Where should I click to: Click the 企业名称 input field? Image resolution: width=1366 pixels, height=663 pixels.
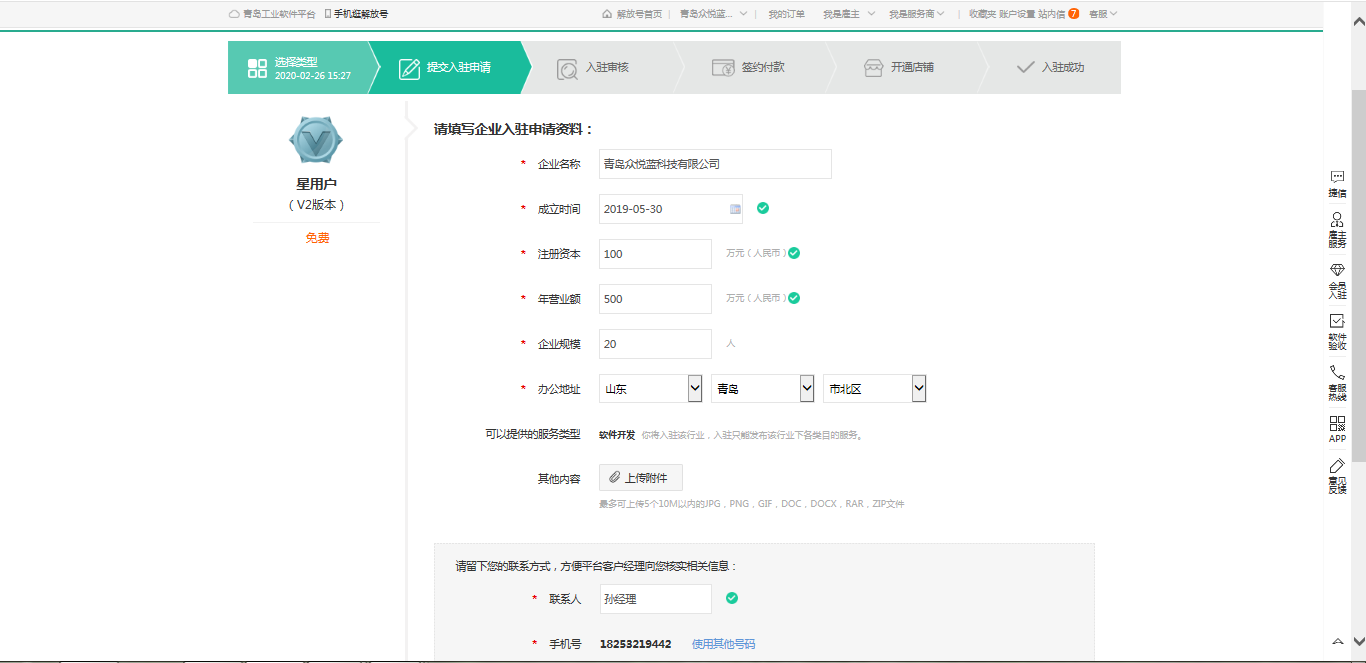tap(715, 164)
